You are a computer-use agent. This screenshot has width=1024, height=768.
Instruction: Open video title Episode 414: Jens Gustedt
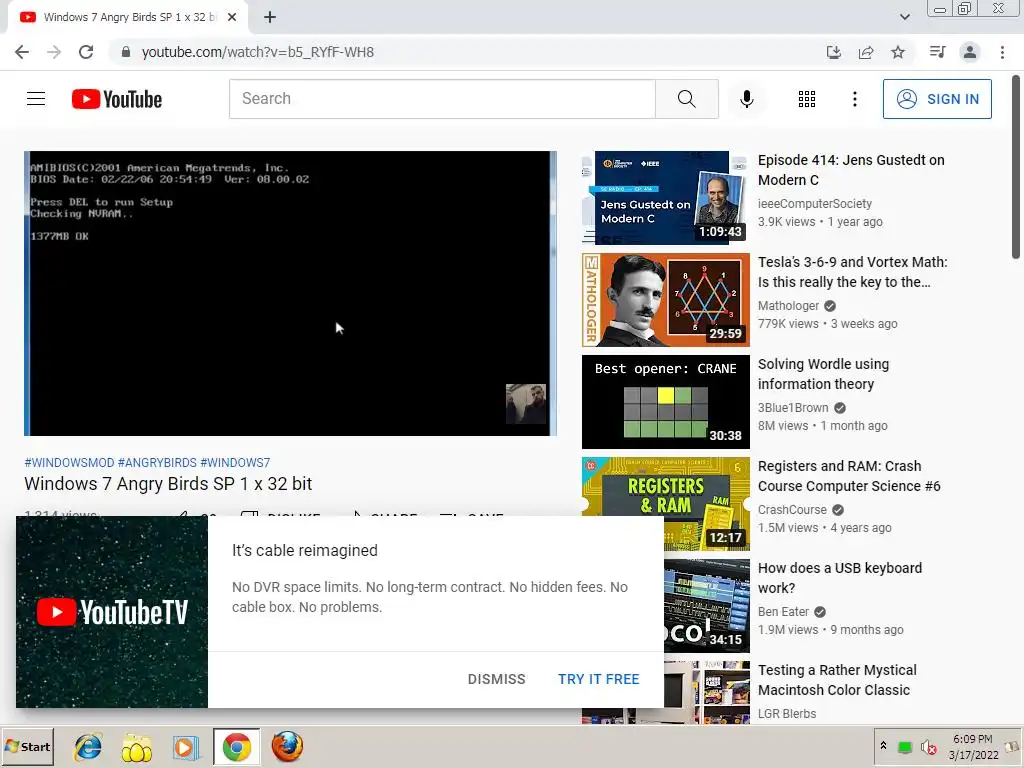coord(851,170)
